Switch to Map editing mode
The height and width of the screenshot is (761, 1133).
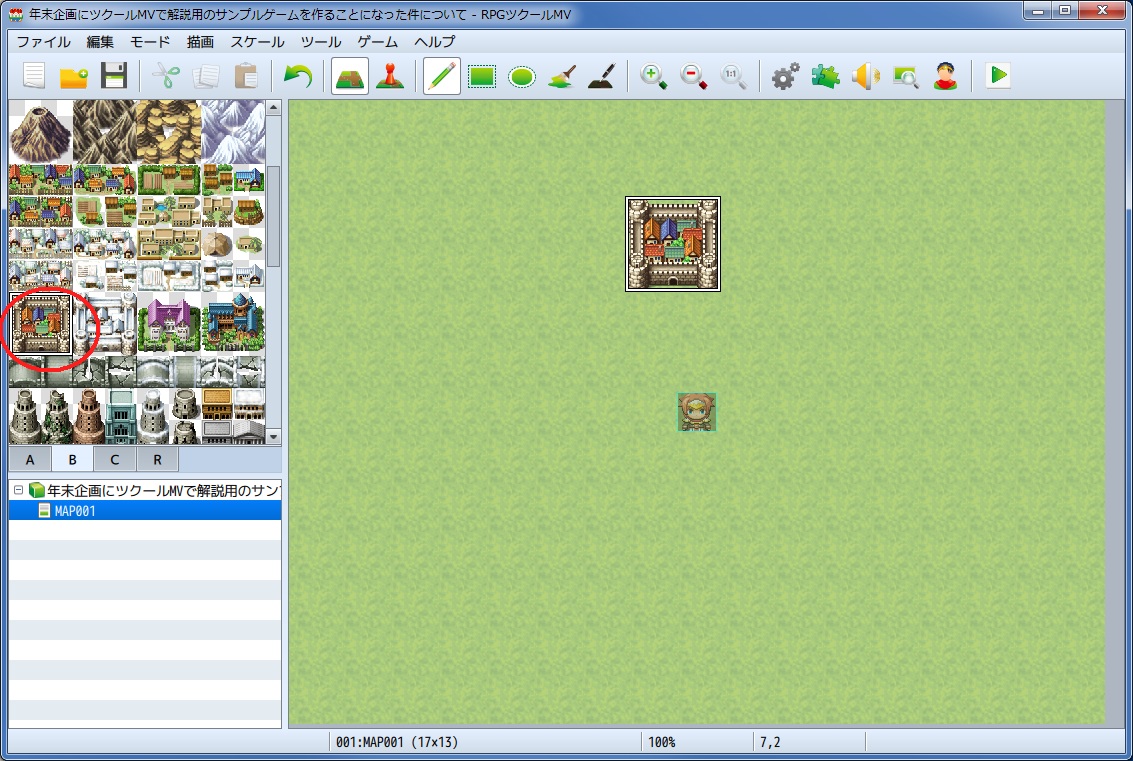click(x=350, y=77)
